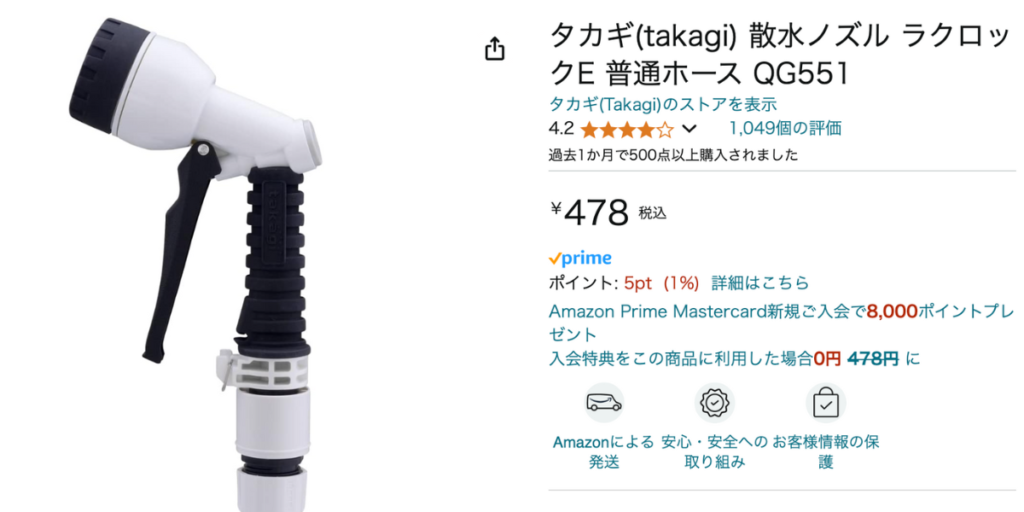The width and height of the screenshot is (1024, 512).
Task: Click the customer information protection bag icon
Action: point(825,402)
